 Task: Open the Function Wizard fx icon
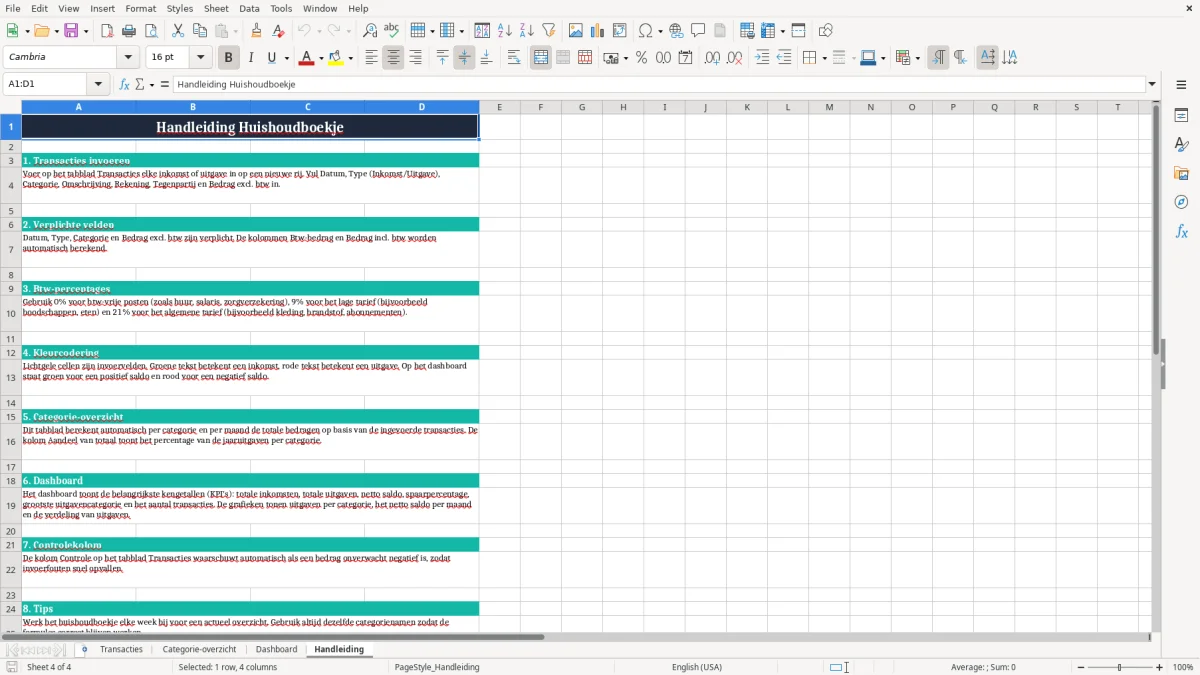point(125,84)
